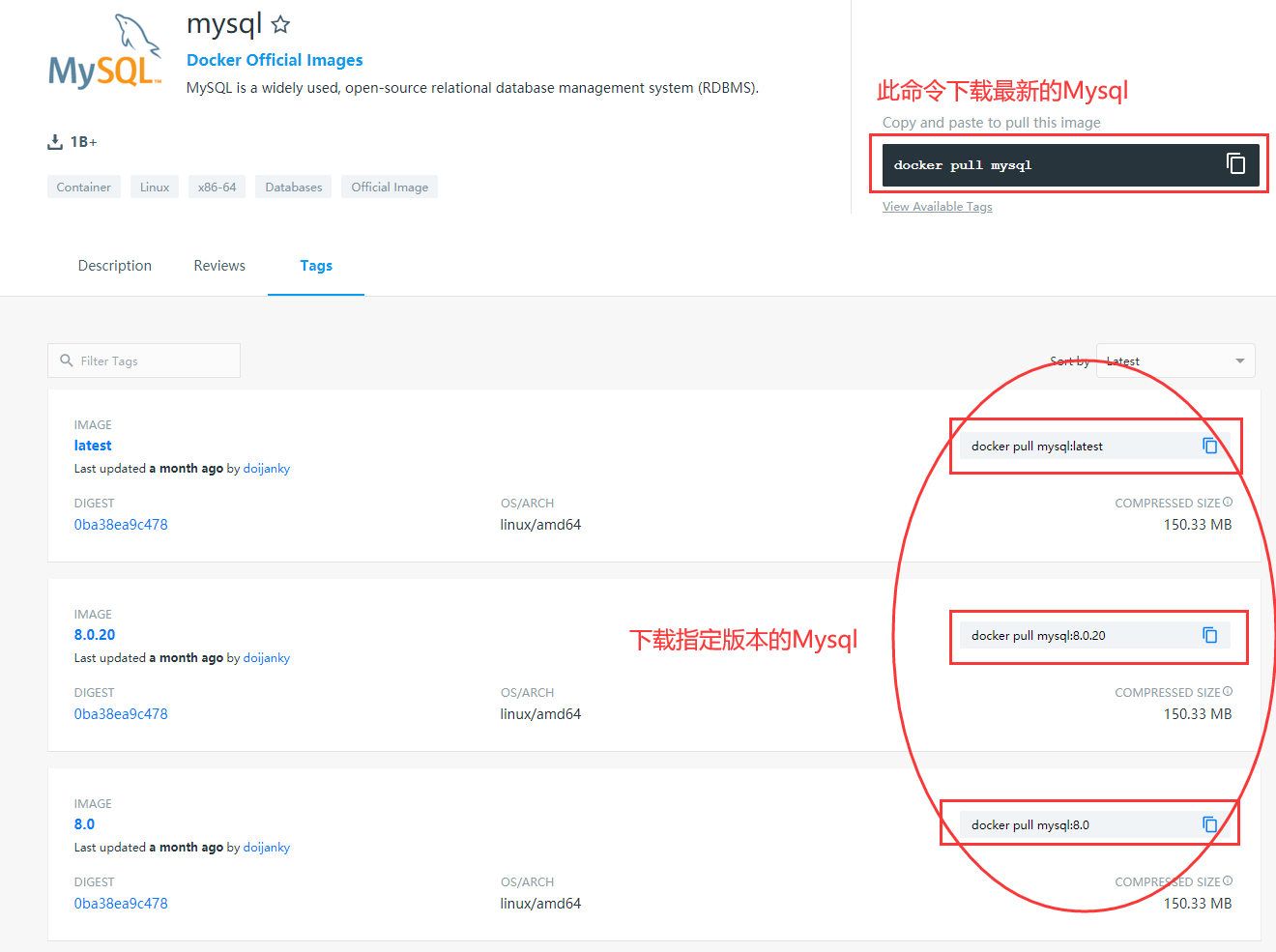Image resolution: width=1276 pixels, height=952 pixels.
Task: Click the mysql repository title
Action: pos(224,24)
